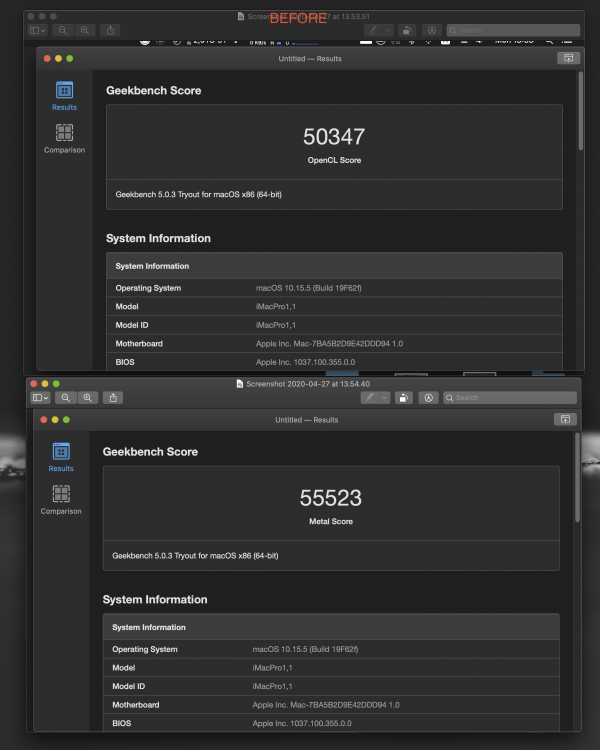Open sidebar view menu in 13.53.51 window
The image size is (600, 750).
[x=37, y=30]
